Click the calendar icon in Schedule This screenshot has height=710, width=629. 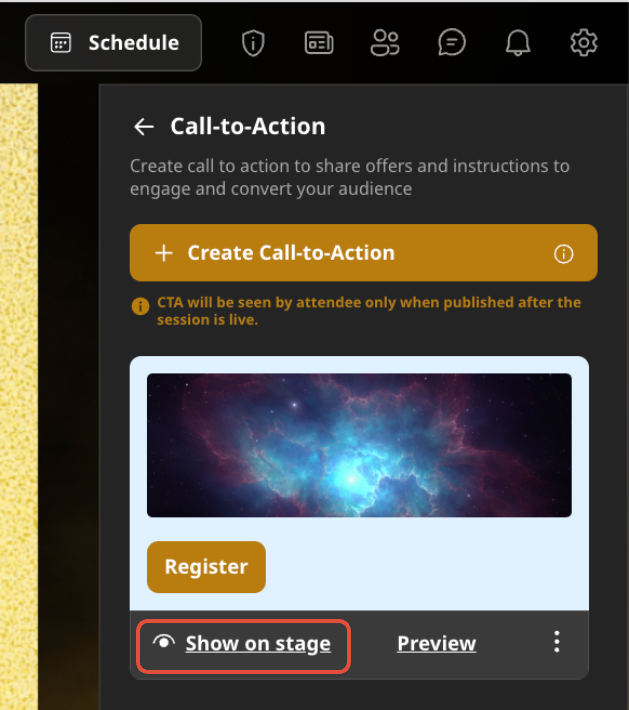click(x=61, y=43)
